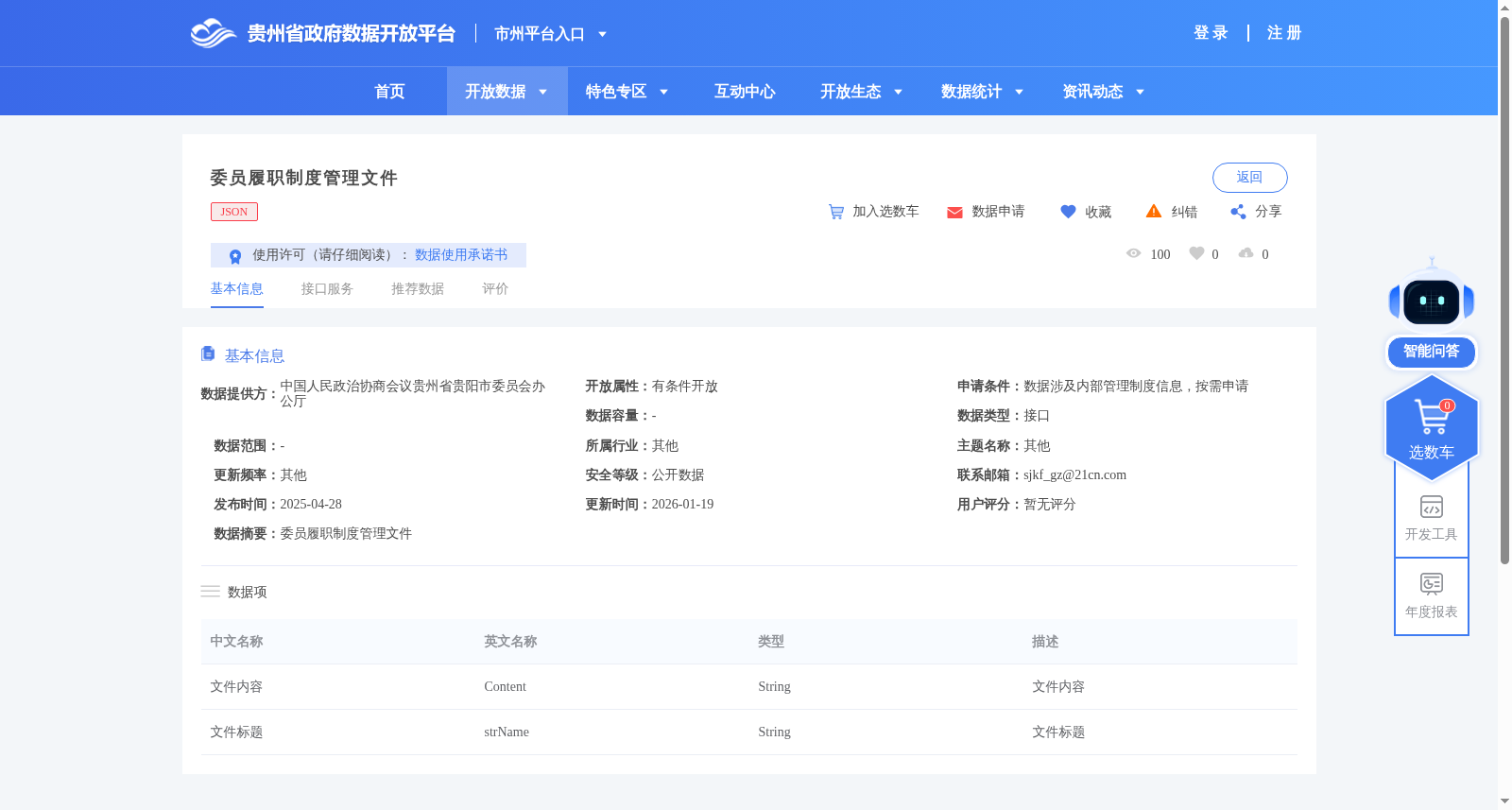The width and height of the screenshot is (1512, 810).
Task: Expand the 市平台入口 dropdown
Action: tap(602, 34)
